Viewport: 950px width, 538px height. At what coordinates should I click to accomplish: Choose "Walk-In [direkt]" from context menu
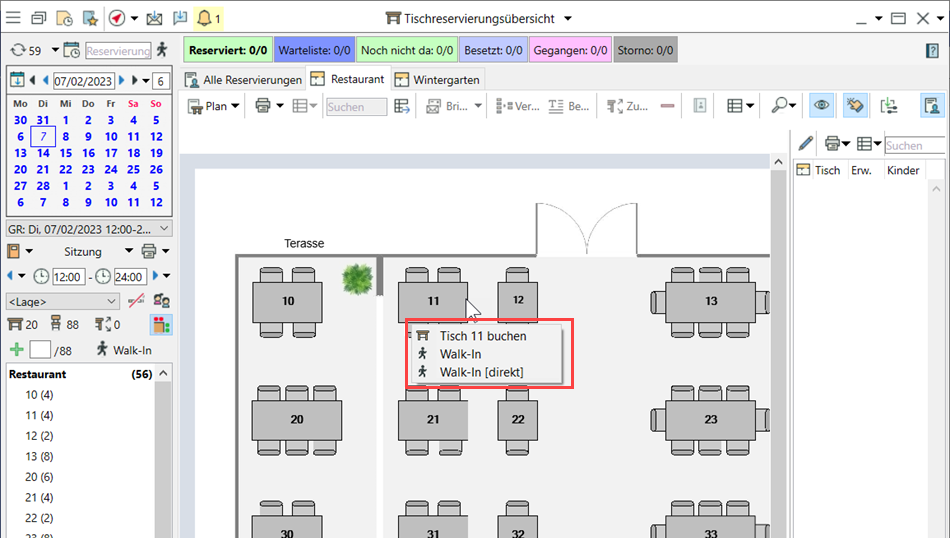(481, 372)
